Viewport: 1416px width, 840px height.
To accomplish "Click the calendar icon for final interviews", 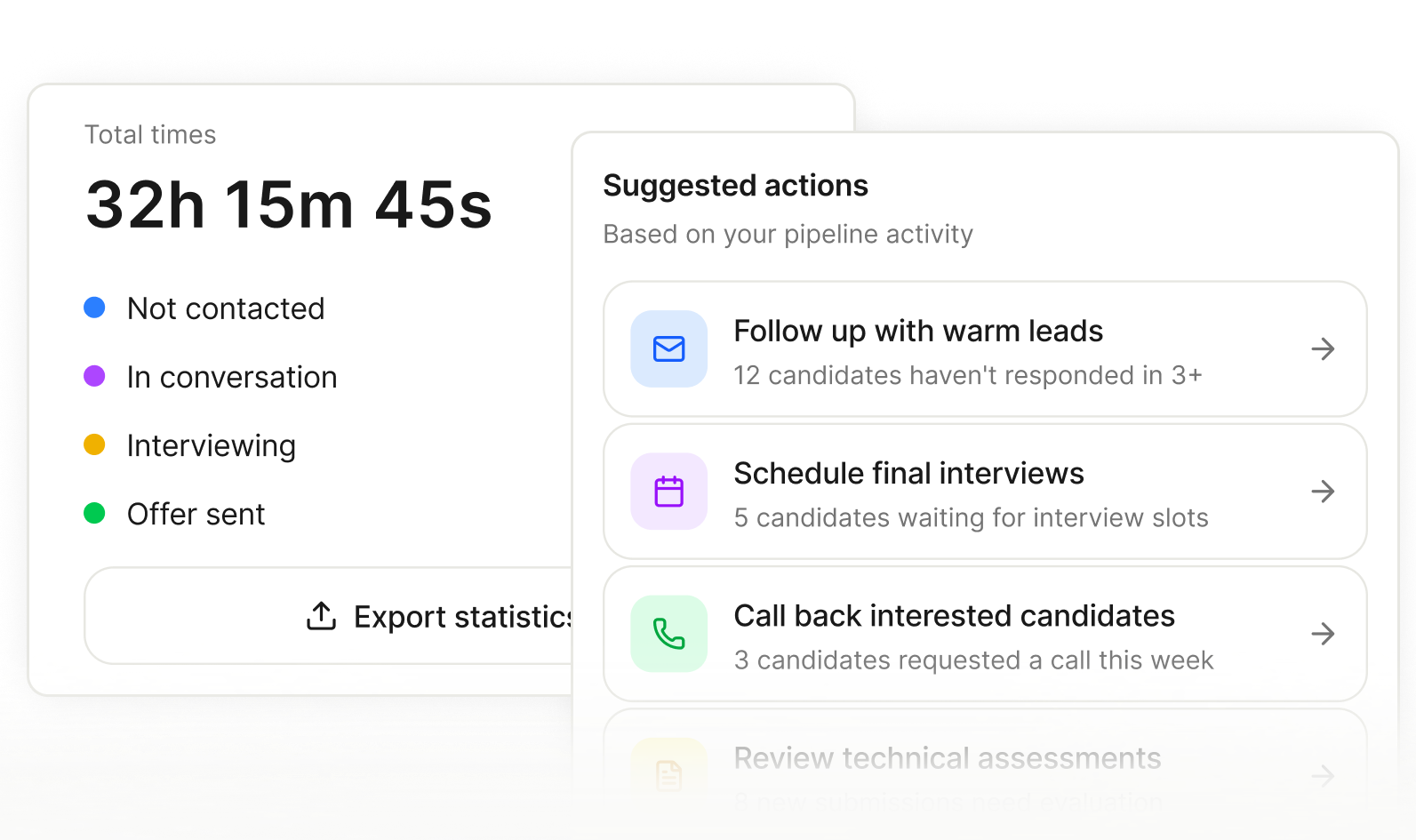I will point(668,492).
